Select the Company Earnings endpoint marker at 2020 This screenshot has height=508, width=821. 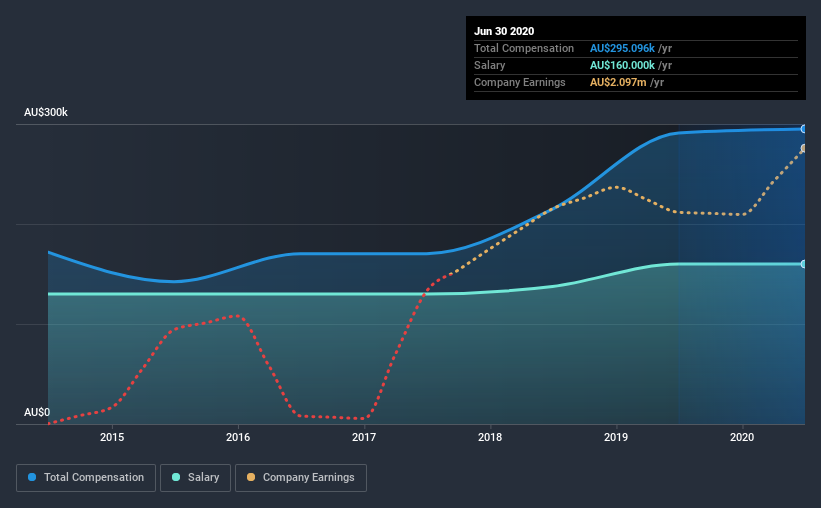tap(803, 148)
